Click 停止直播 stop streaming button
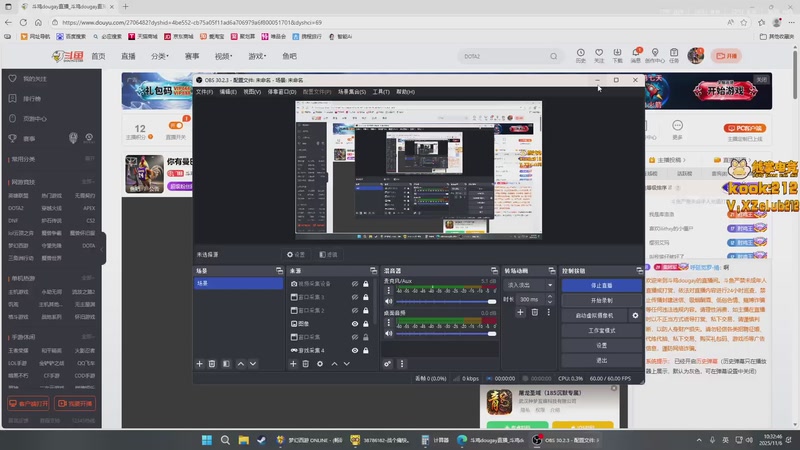 pyautogui.click(x=602, y=285)
